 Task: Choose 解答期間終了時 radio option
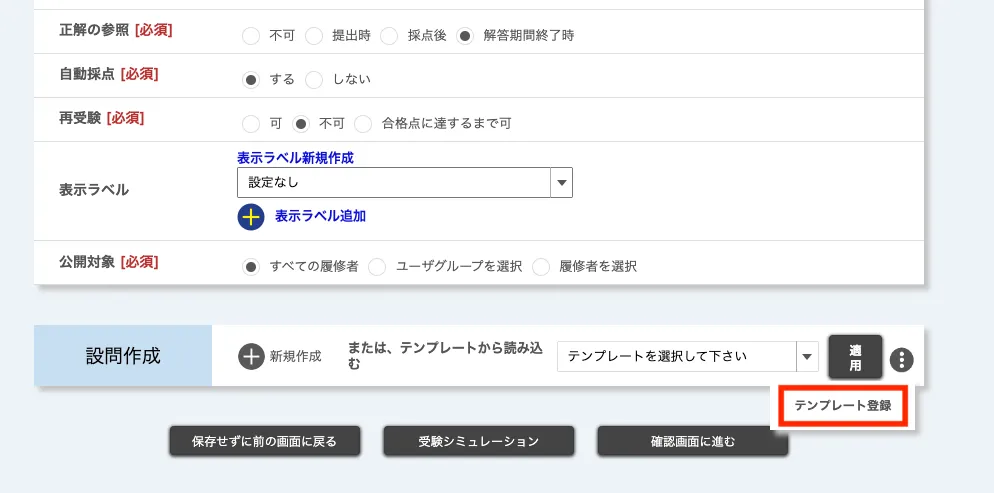465,36
